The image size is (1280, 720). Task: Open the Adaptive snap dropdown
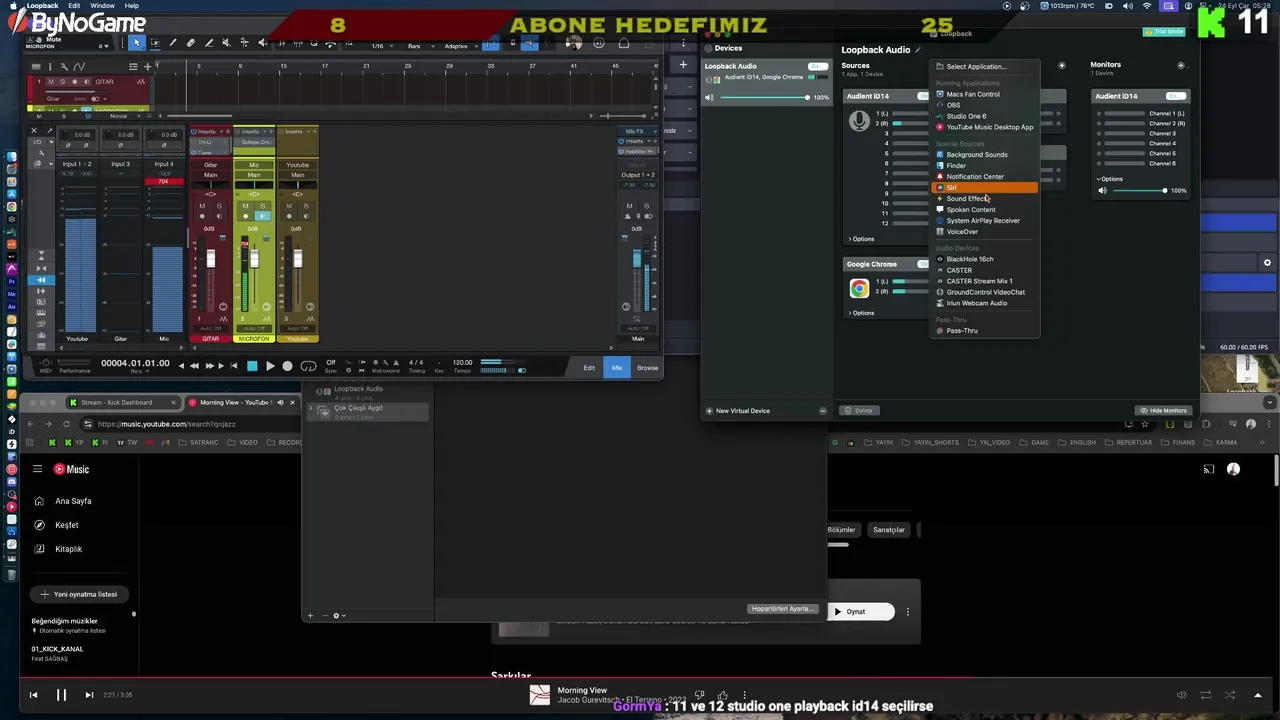pyautogui.click(x=459, y=46)
